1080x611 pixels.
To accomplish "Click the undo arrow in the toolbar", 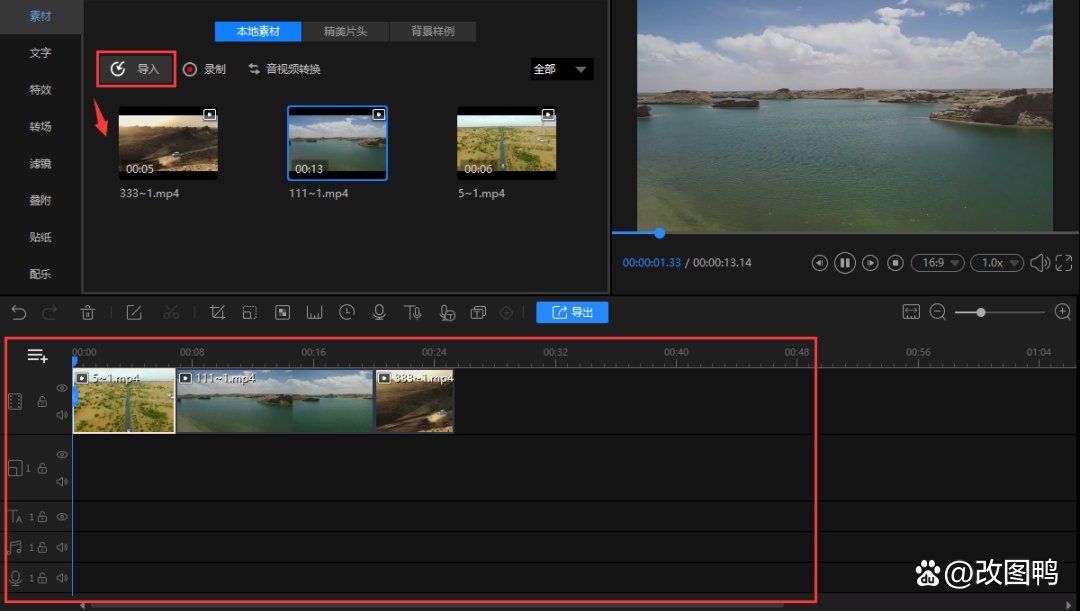I will click(18, 313).
